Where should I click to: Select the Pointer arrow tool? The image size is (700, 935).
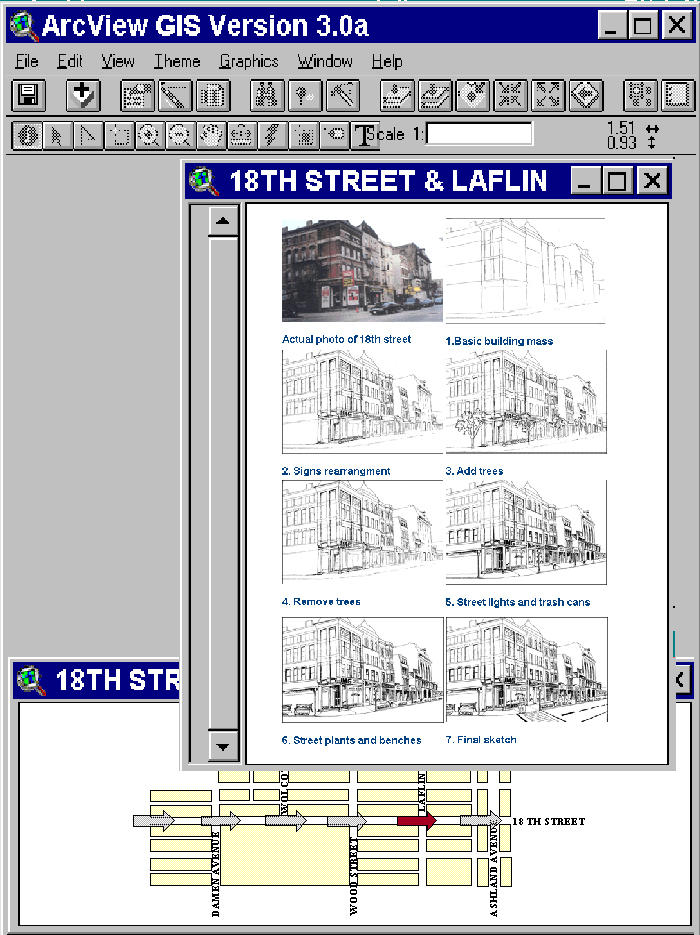click(58, 135)
